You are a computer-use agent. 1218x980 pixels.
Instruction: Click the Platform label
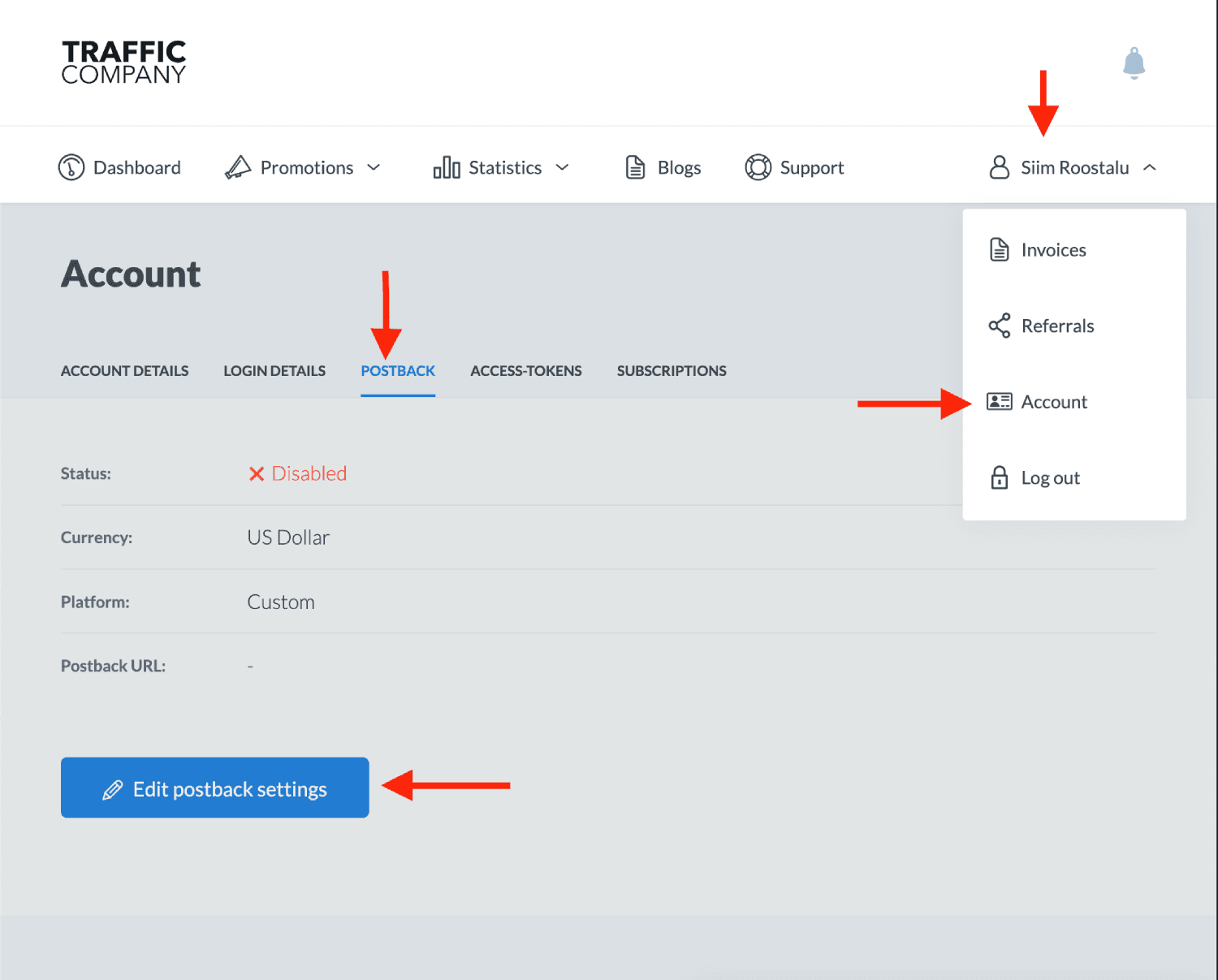[95, 602]
